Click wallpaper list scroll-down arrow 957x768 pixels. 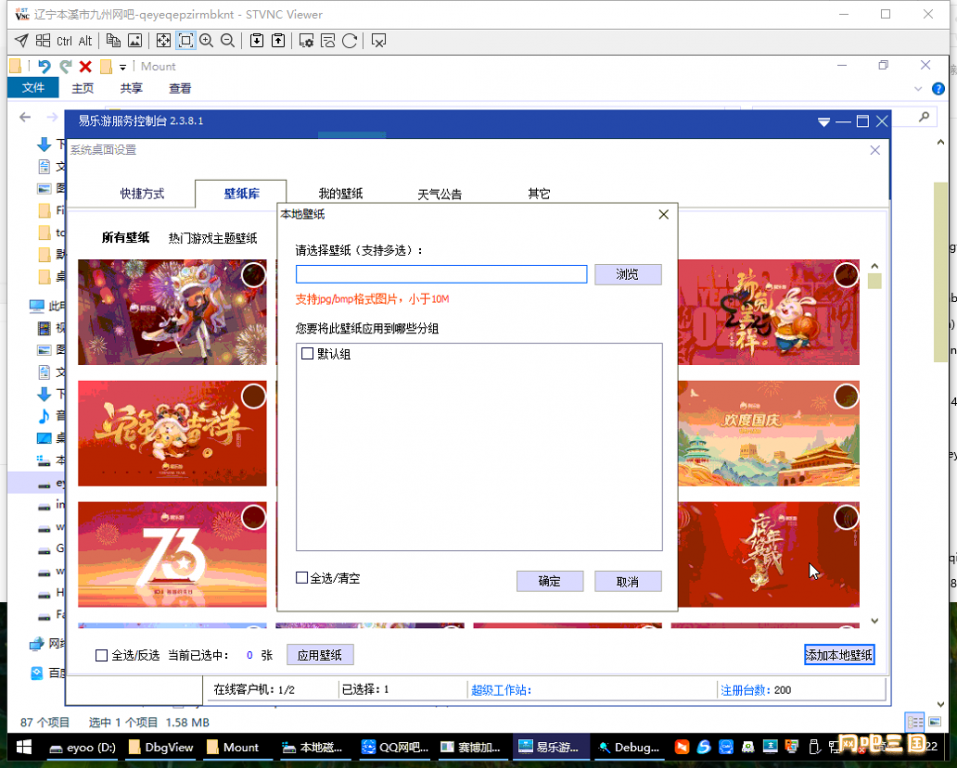pos(875,621)
